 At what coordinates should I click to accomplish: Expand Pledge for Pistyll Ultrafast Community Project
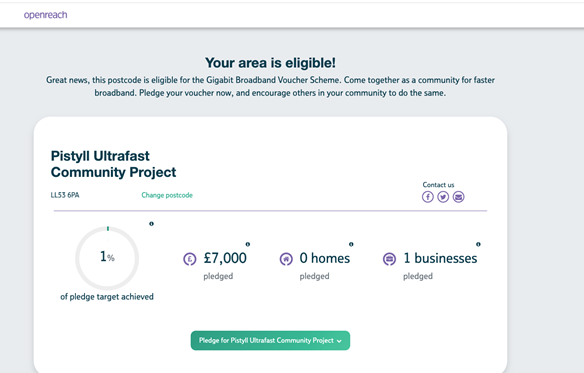[x=270, y=341]
